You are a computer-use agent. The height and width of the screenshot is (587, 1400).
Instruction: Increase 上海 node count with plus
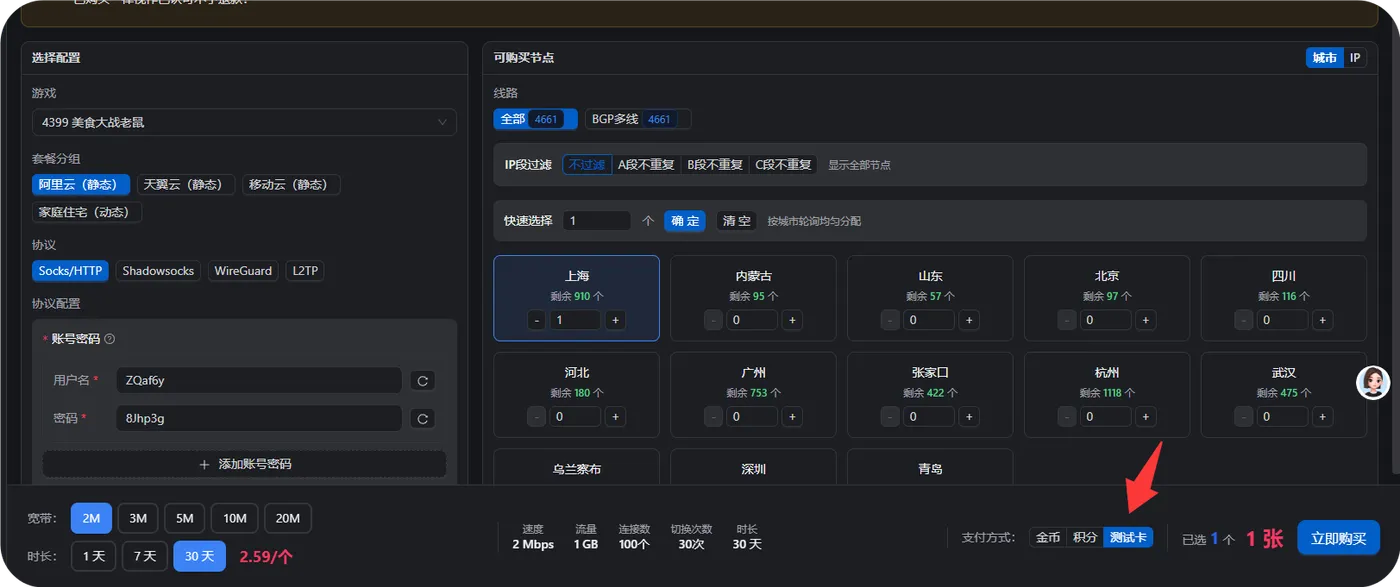(x=615, y=320)
